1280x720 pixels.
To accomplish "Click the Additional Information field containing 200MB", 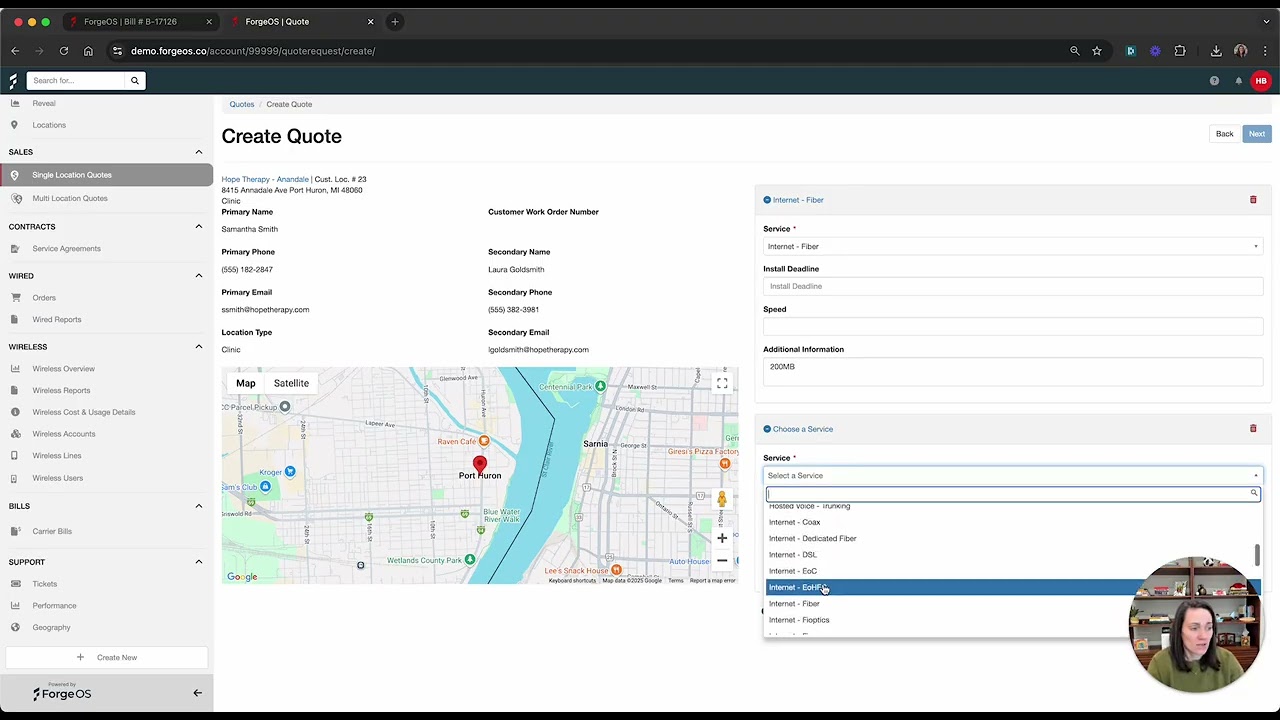I will [1013, 371].
